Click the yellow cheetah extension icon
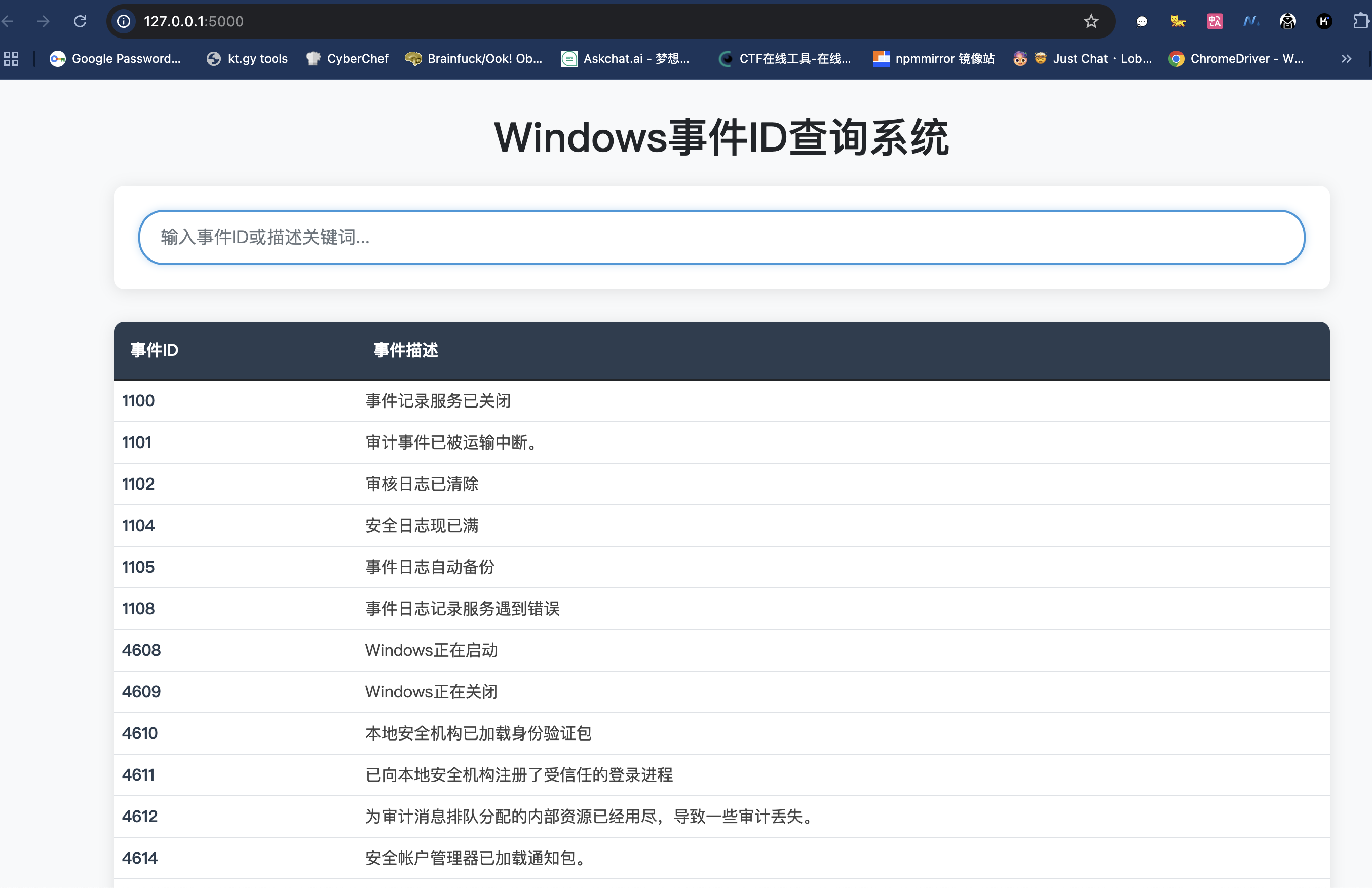The width and height of the screenshot is (1372, 888). 1178,21
